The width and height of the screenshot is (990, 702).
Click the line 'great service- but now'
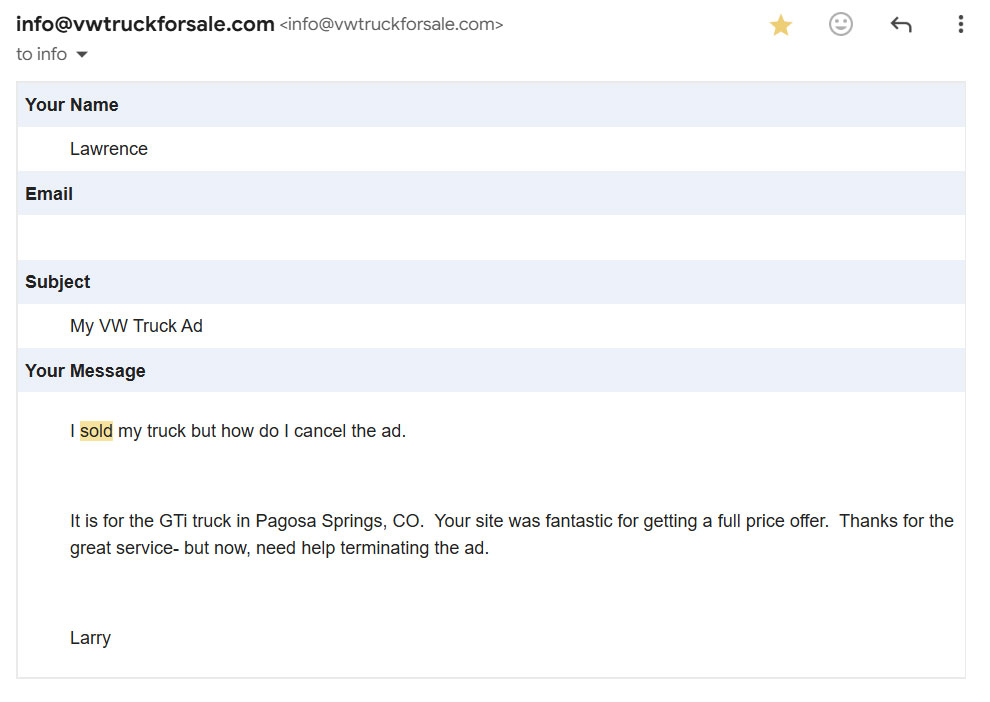pyautogui.click(x=280, y=548)
